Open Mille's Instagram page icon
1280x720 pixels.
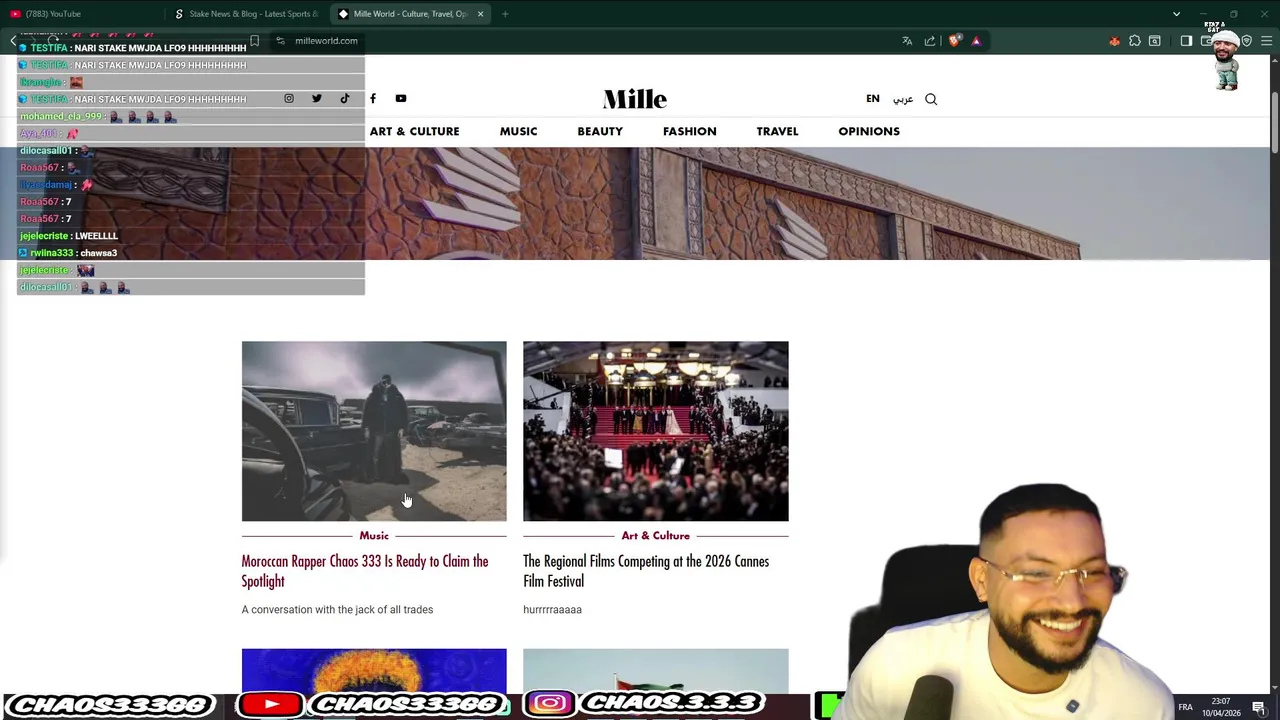pos(289,98)
